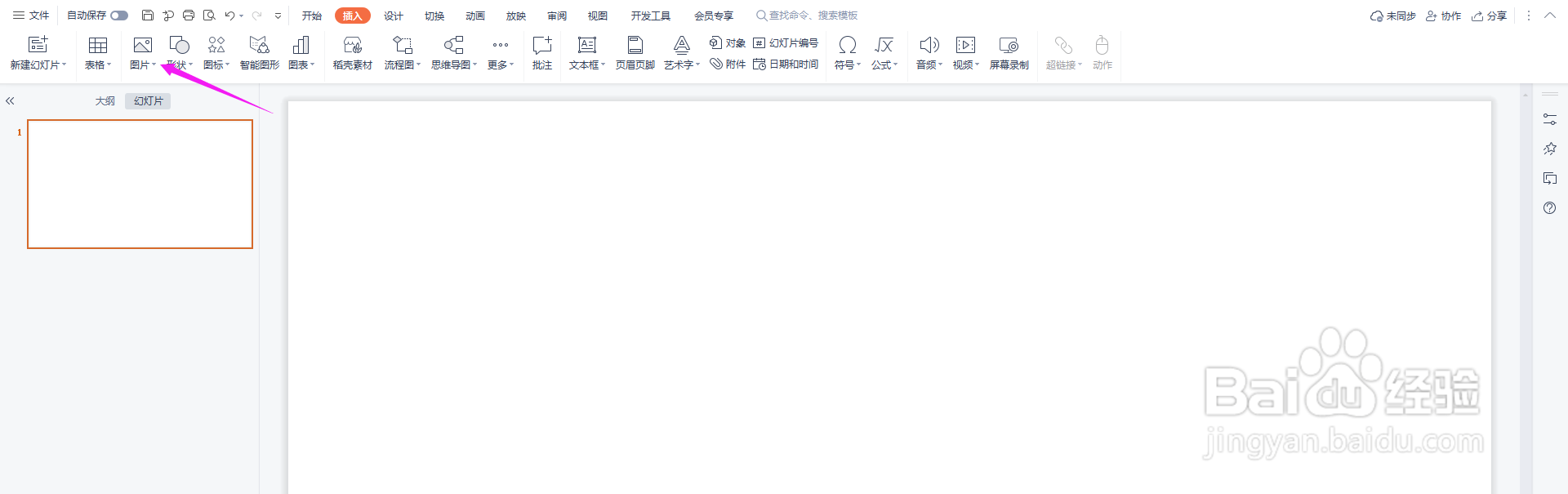Click the 协作 collaborate button
The image size is (1568, 494).
[x=1443, y=16]
